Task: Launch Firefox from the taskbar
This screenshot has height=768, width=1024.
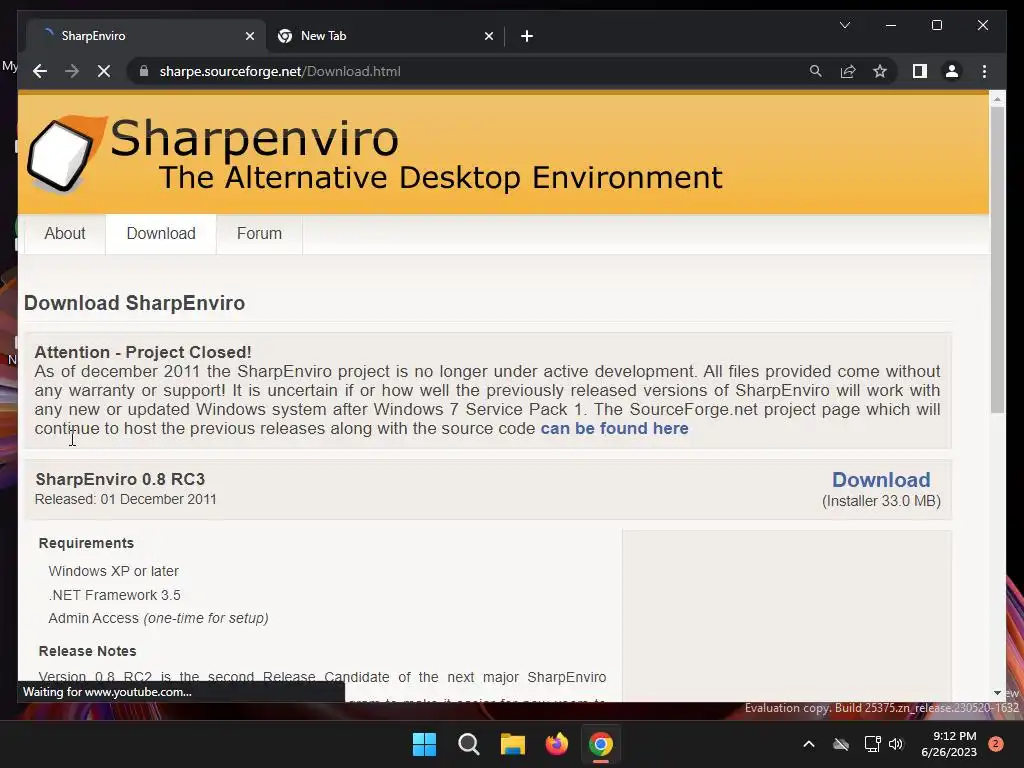Action: click(556, 744)
